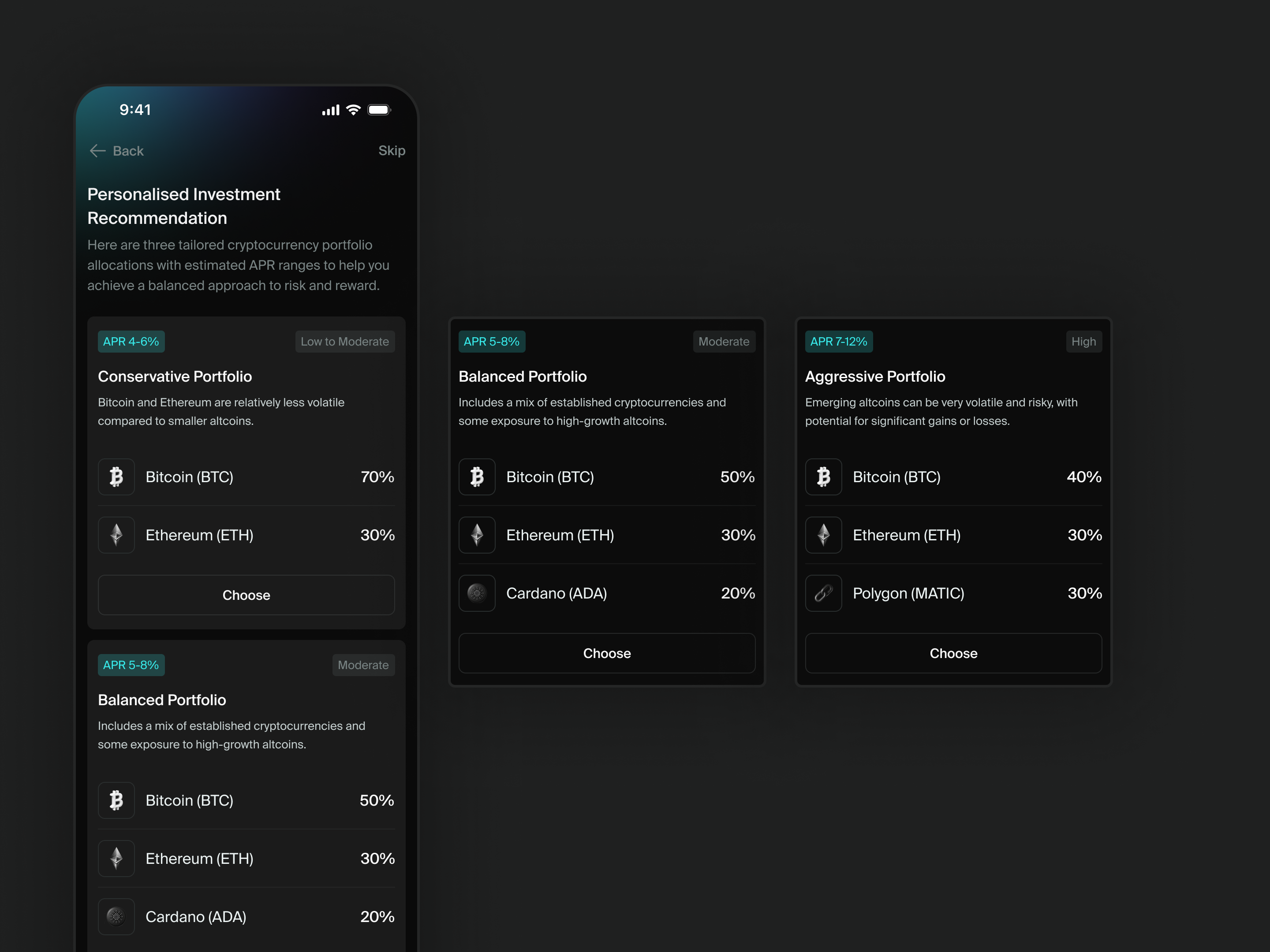Choose the Aggressive Portfolio
Screen dimensions: 1270x952
click(953, 653)
